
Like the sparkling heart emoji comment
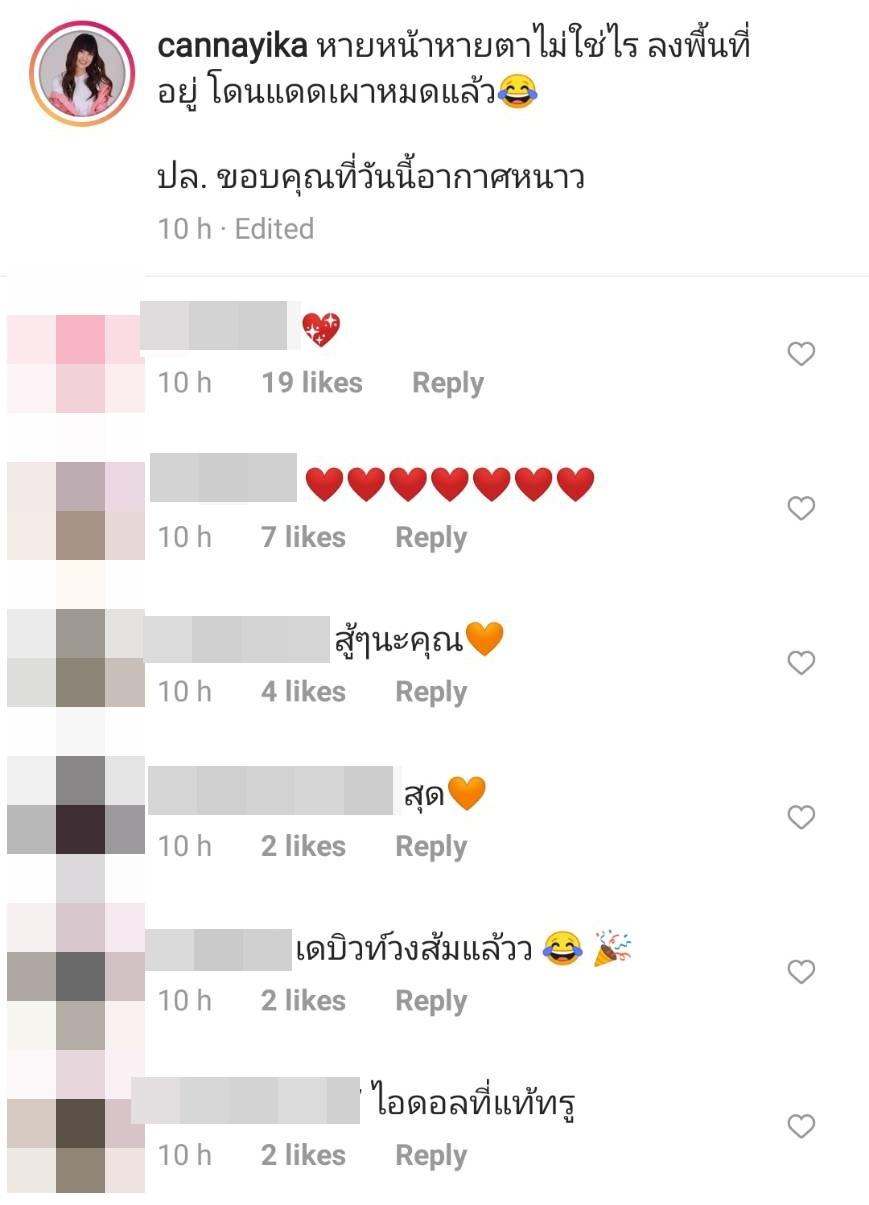point(801,353)
